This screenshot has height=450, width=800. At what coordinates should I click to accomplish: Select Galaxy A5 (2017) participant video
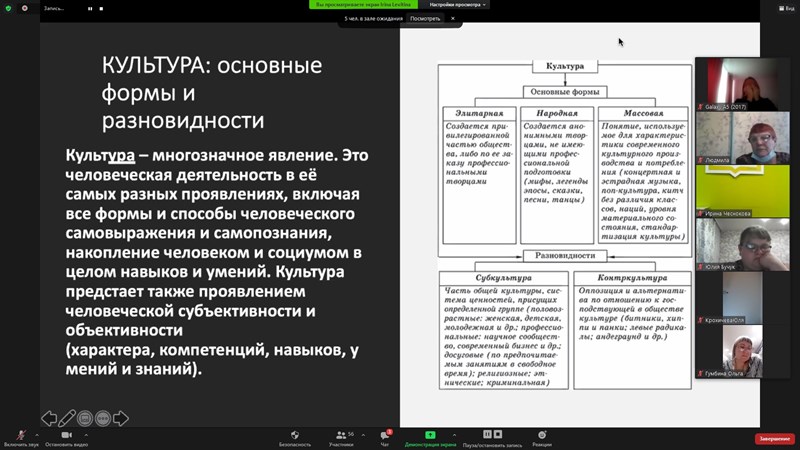pos(743,84)
